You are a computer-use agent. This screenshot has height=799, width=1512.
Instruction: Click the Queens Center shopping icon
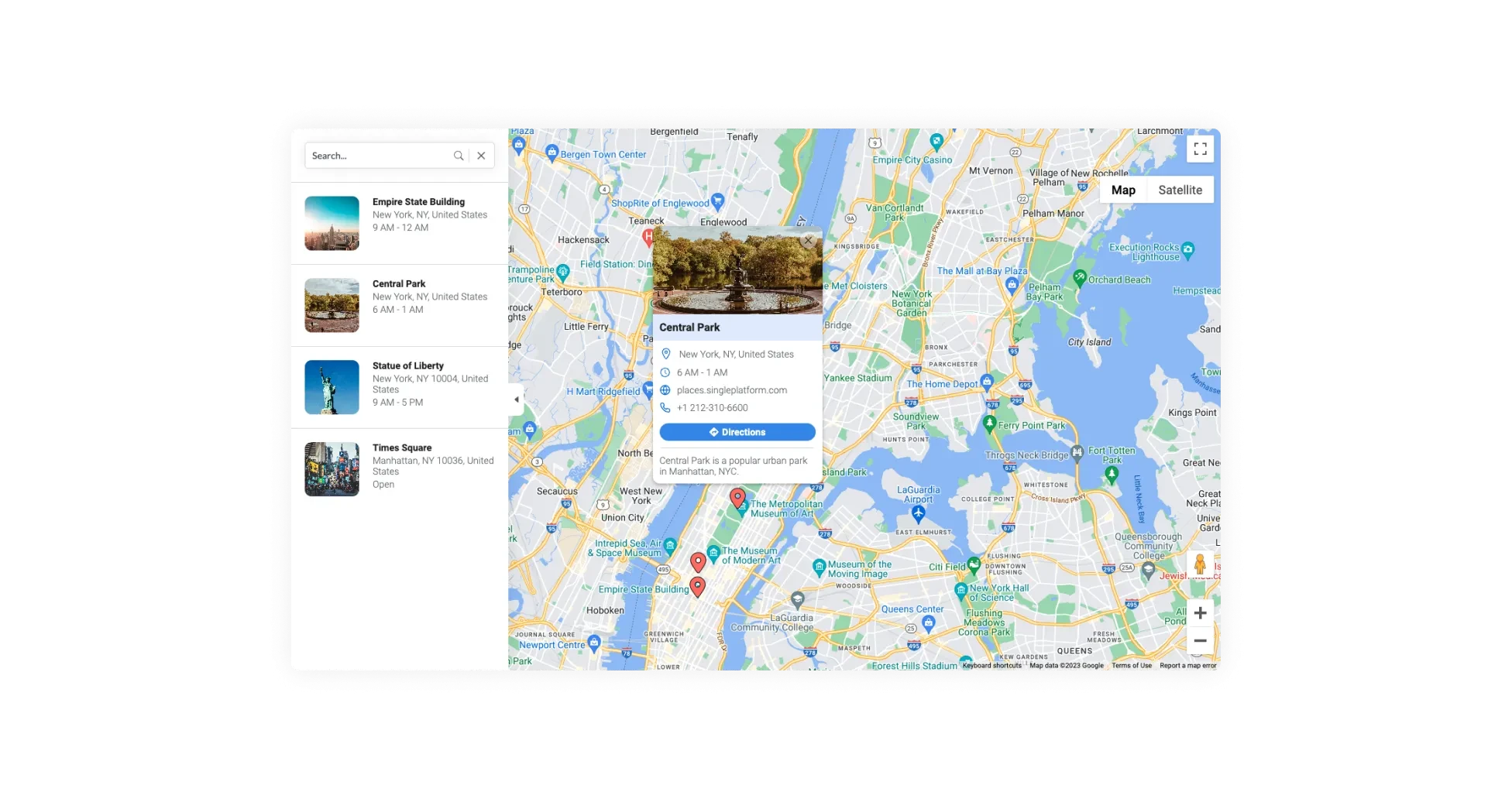929,622
